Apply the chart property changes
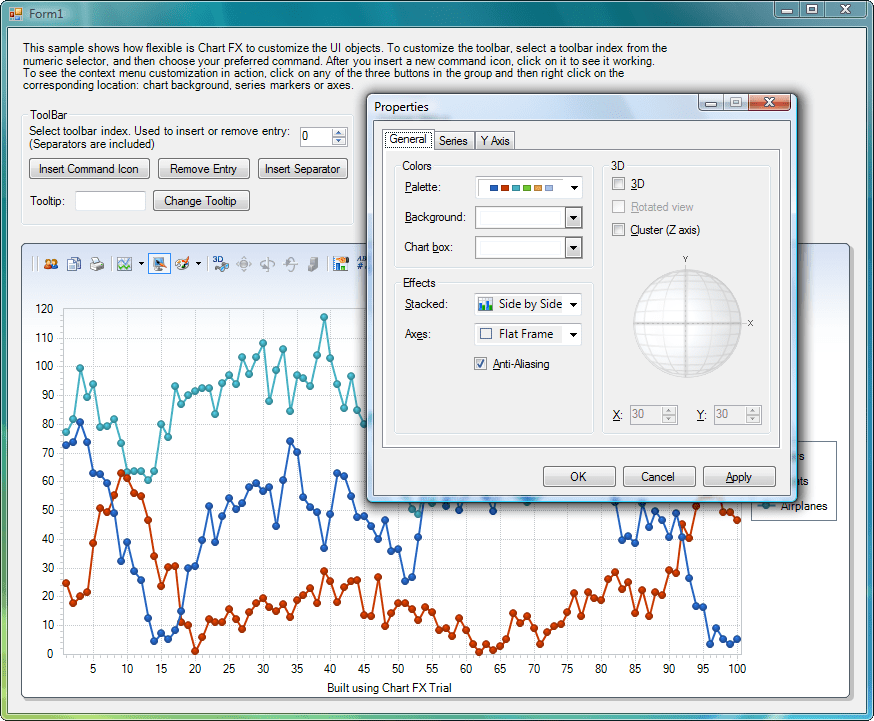This screenshot has height=721, width=874. (739, 476)
